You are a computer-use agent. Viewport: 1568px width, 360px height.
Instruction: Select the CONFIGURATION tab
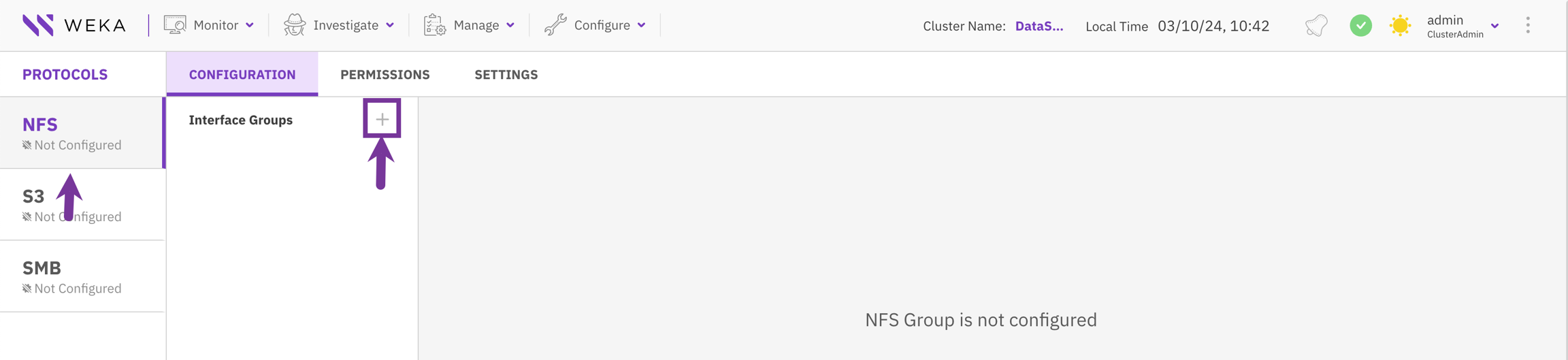pyautogui.click(x=242, y=75)
